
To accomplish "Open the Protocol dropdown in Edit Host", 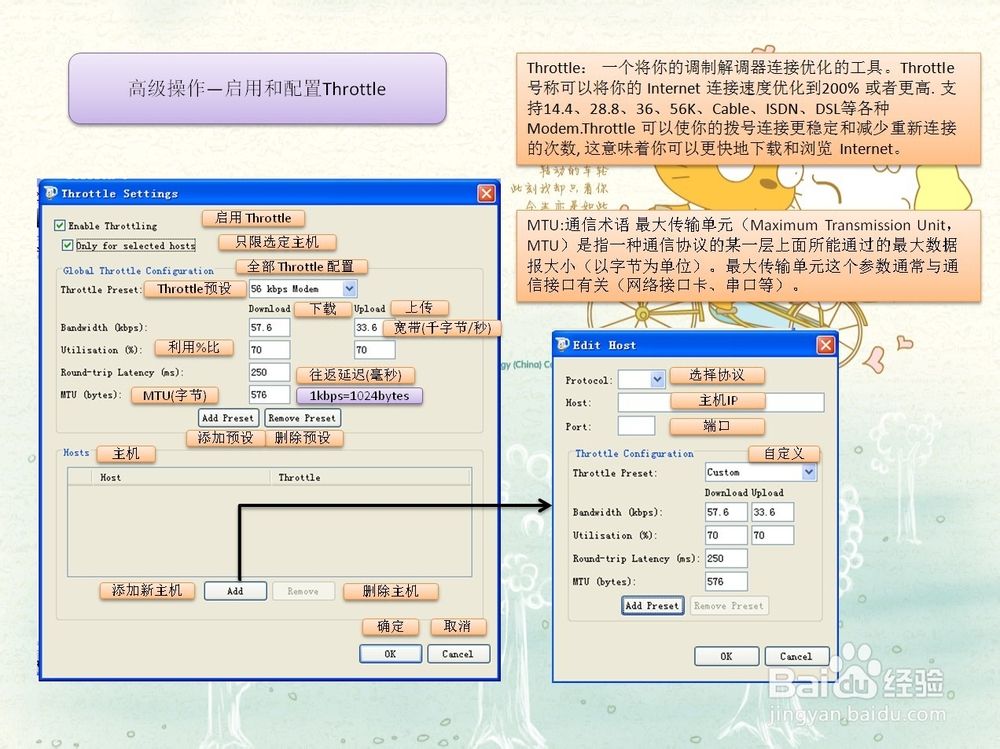I will click(x=658, y=380).
